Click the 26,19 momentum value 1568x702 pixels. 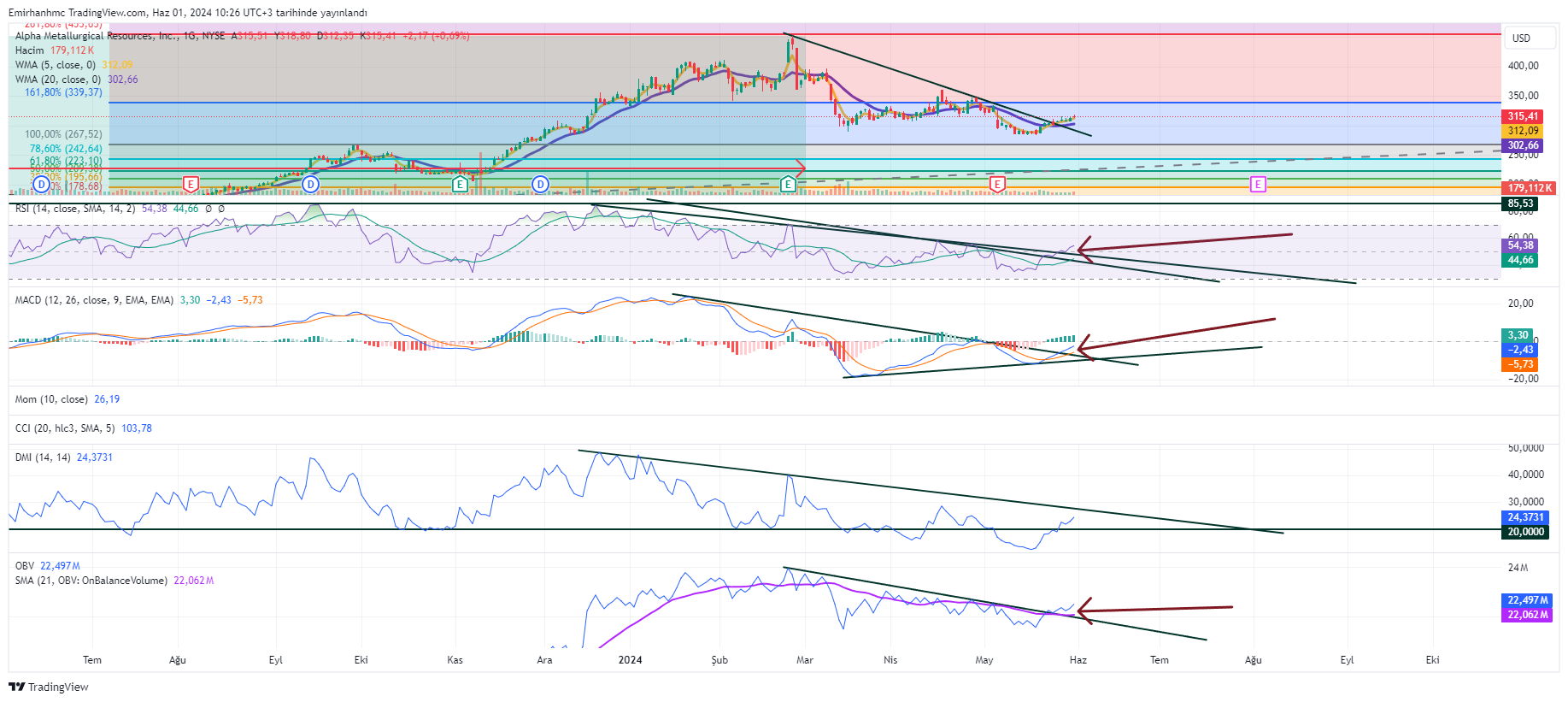(107, 399)
